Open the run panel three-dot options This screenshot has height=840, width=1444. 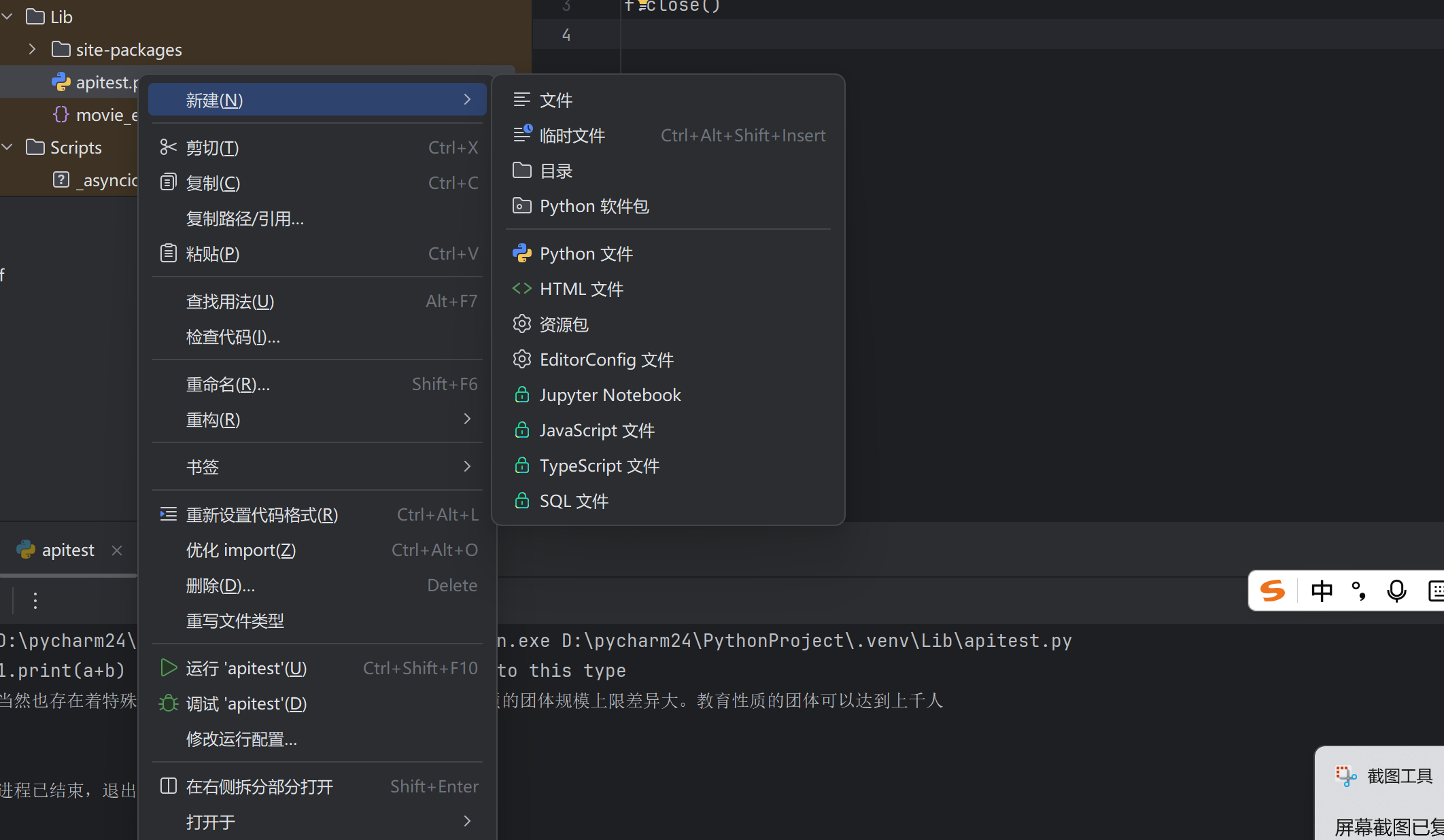35,600
